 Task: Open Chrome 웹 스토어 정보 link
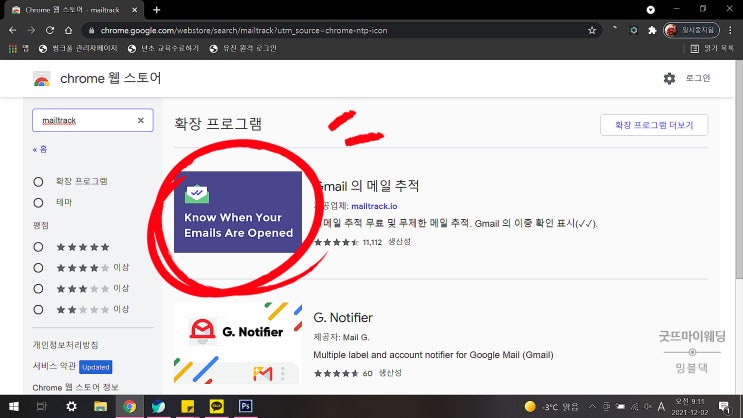[75, 387]
